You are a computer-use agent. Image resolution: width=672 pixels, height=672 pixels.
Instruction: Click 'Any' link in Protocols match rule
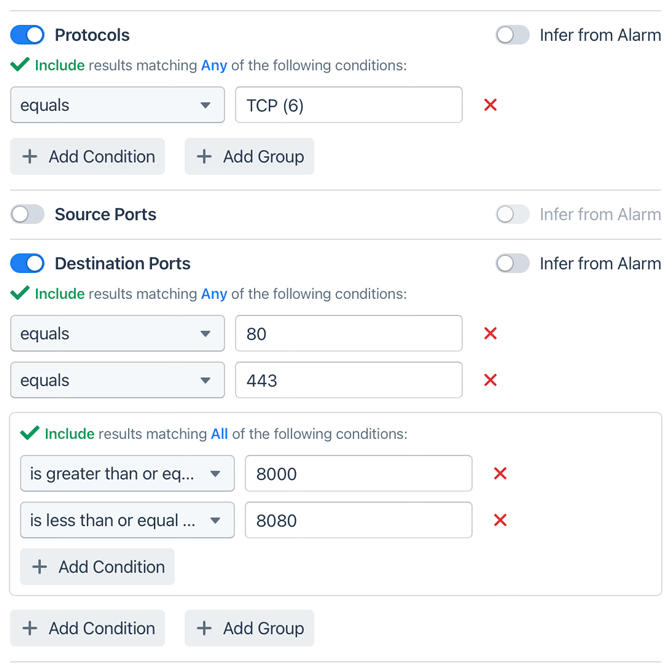214,66
